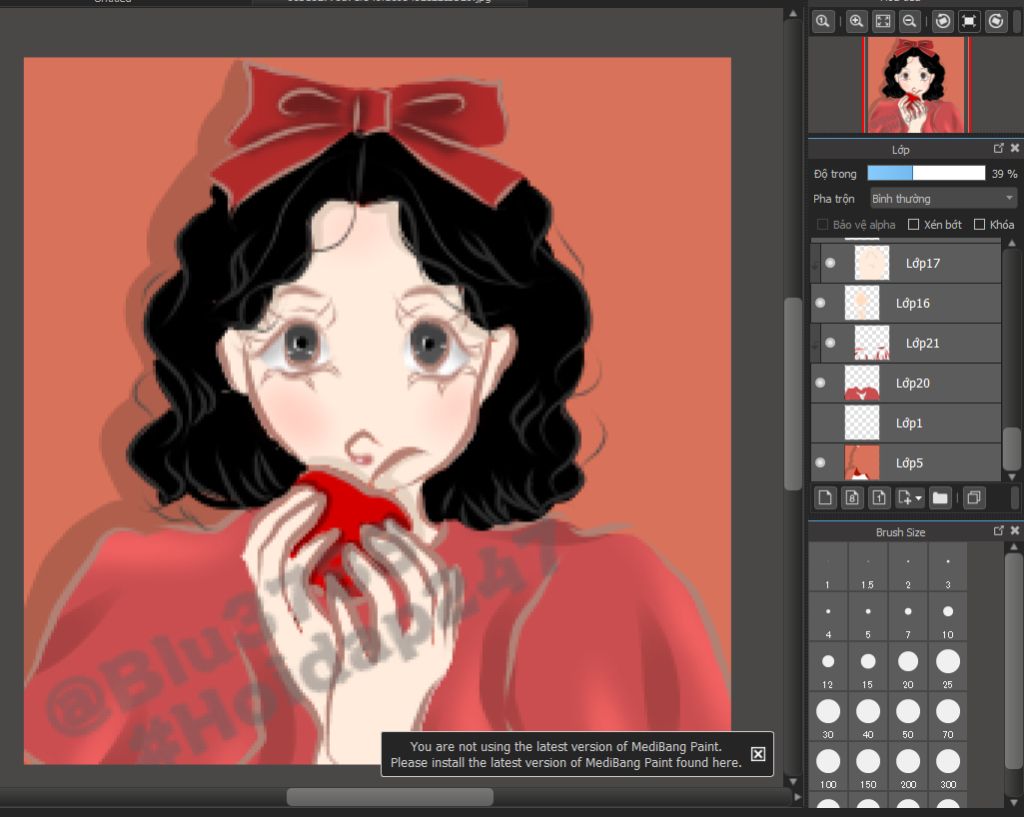Click the Lớp5 layer thumbnail
This screenshot has width=1024, height=817.
pyautogui.click(x=861, y=462)
